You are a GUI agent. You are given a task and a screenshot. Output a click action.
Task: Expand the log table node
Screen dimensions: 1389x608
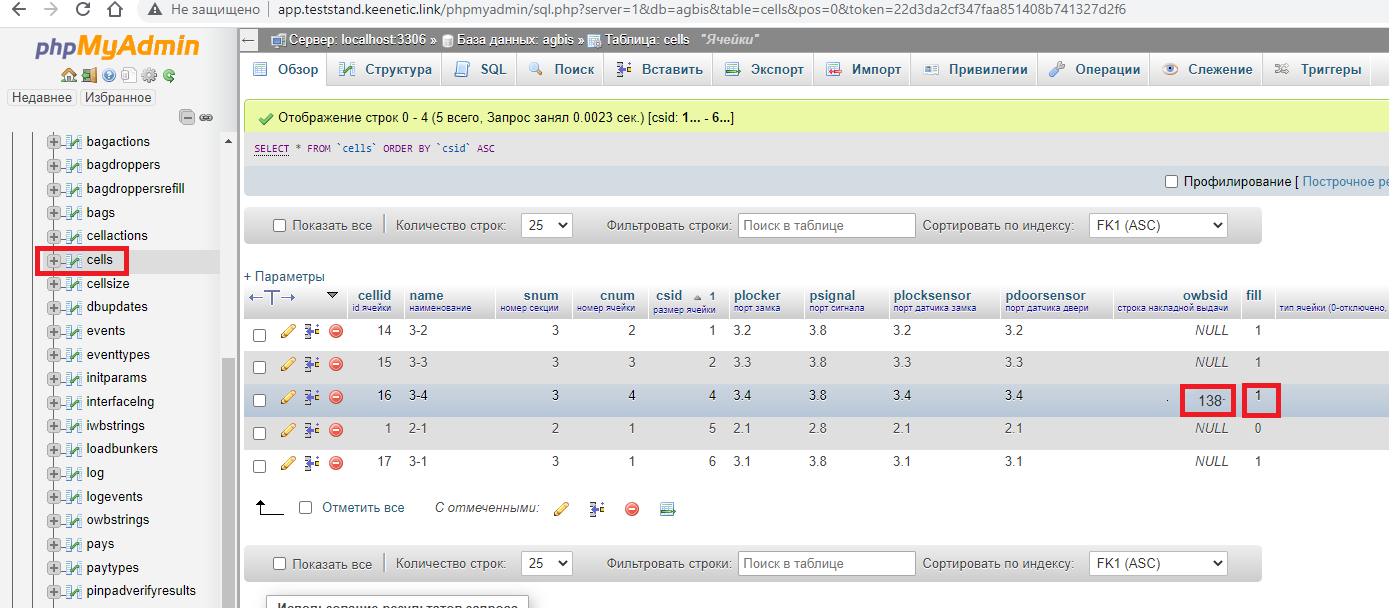(x=54, y=473)
